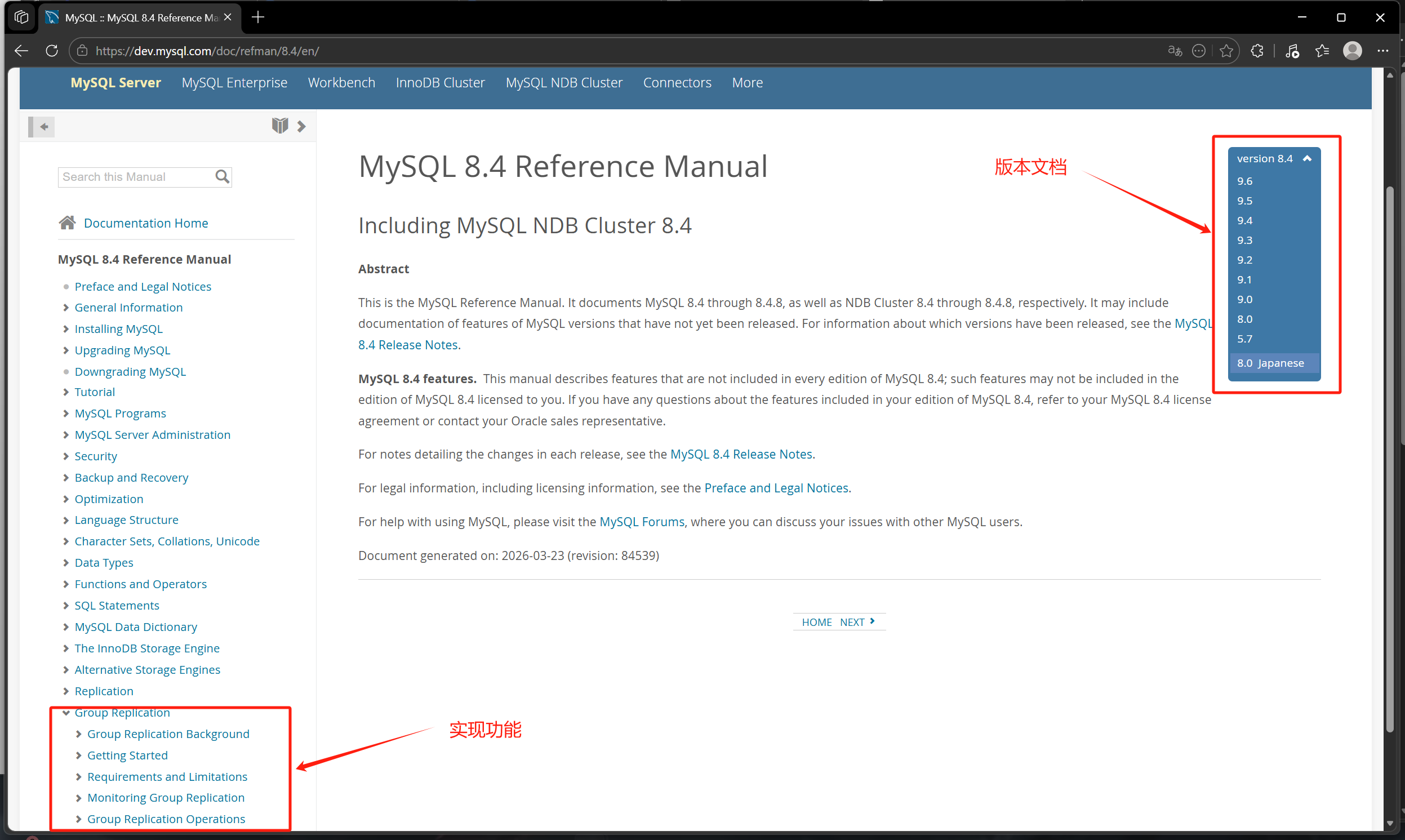Click the browser refresh icon
Image resolution: width=1405 pixels, height=840 pixels.
coord(51,51)
